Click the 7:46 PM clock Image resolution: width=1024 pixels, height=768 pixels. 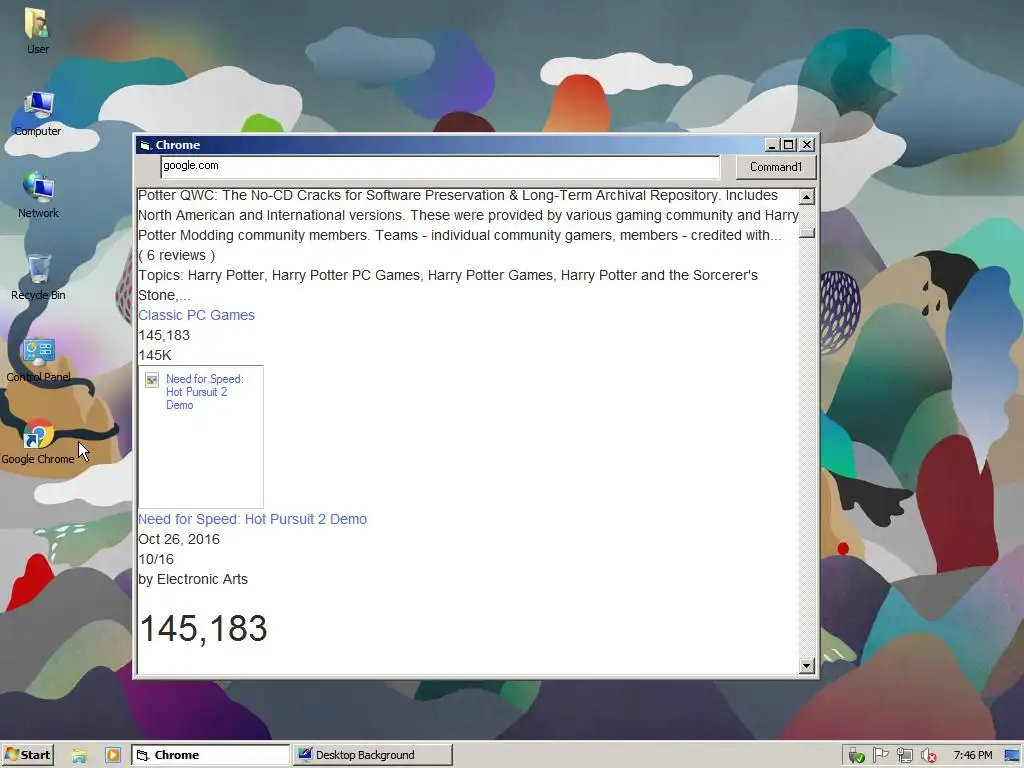(x=972, y=755)
